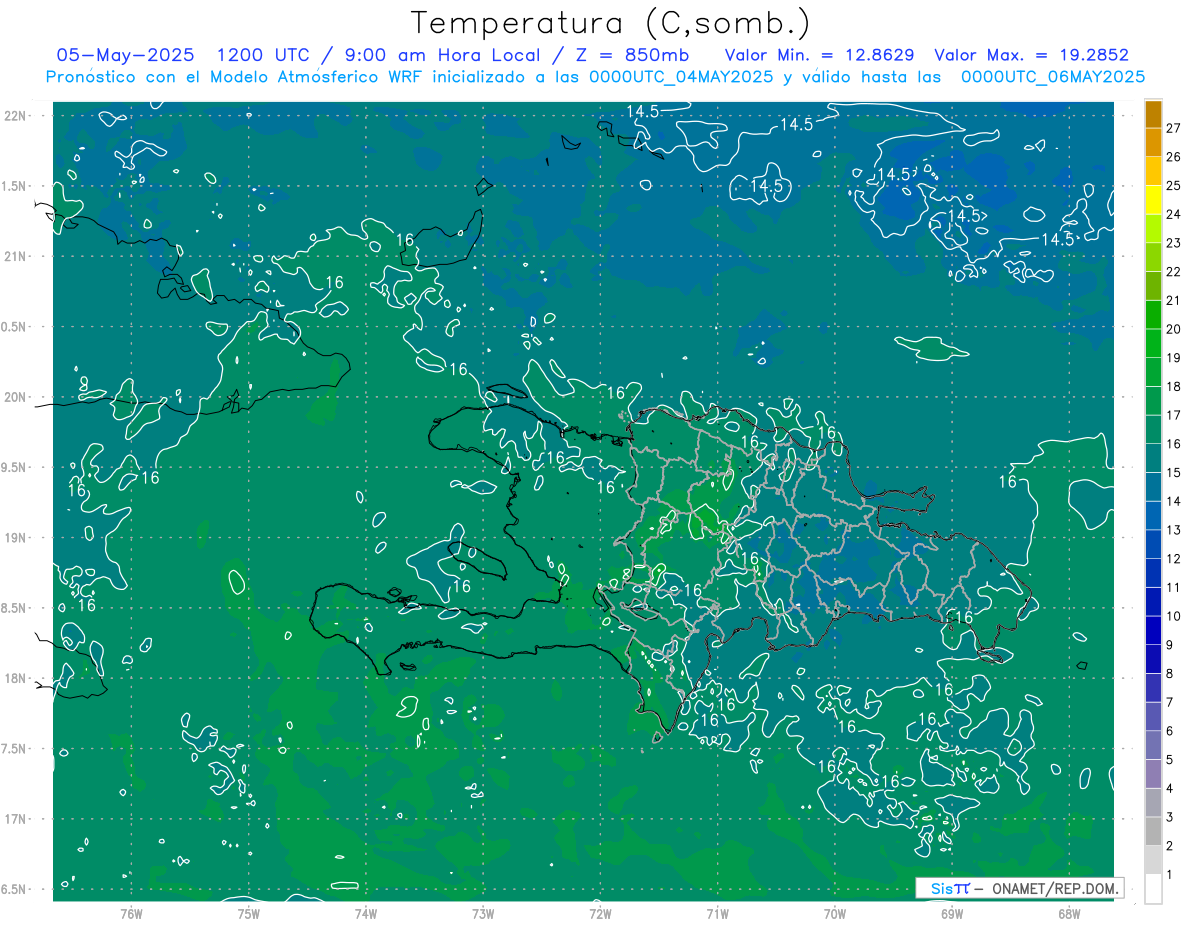Click the "5" label on the color scale

[1169, 760]
